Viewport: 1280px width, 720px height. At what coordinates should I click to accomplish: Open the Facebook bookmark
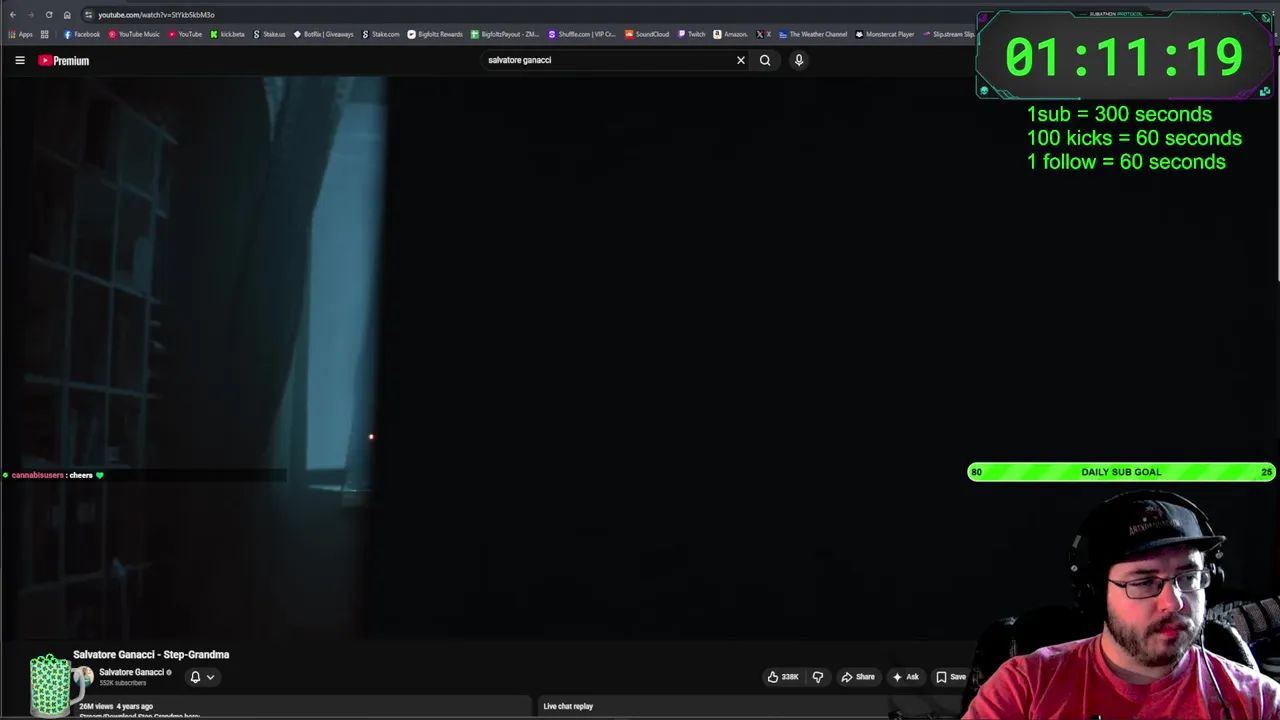(82, 34)
